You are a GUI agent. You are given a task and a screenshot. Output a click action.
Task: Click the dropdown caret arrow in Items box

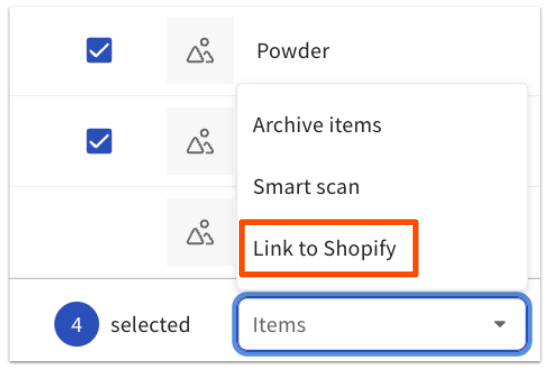[x=500, y=324]
